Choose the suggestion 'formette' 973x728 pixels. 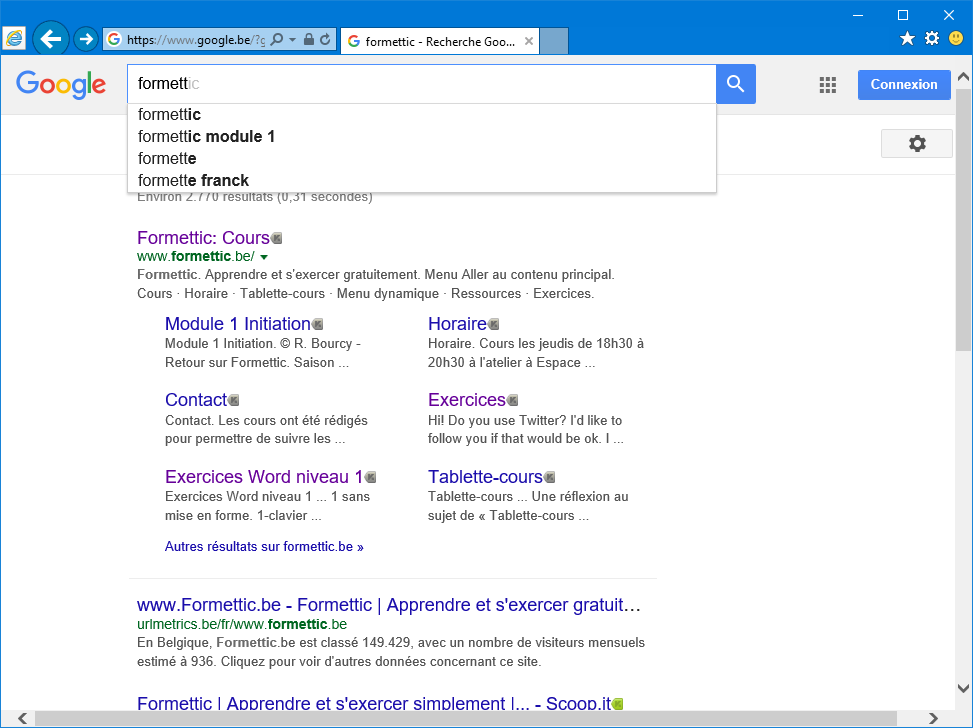[421, 158]
